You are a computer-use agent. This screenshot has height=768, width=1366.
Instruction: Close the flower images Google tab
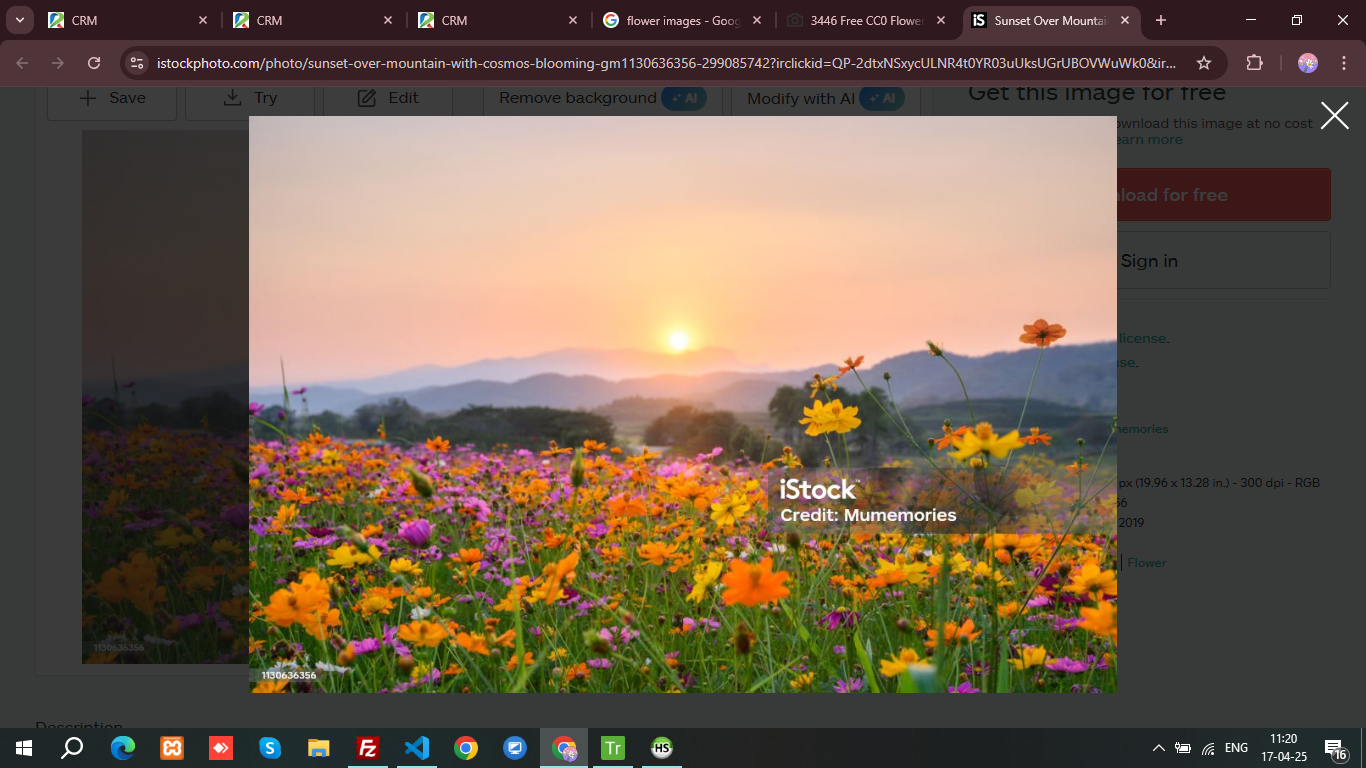[x=756, y=20]
